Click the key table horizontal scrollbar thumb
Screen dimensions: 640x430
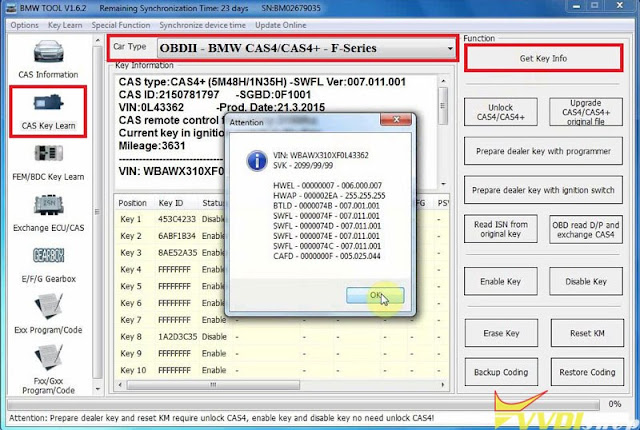pos(213,385)
